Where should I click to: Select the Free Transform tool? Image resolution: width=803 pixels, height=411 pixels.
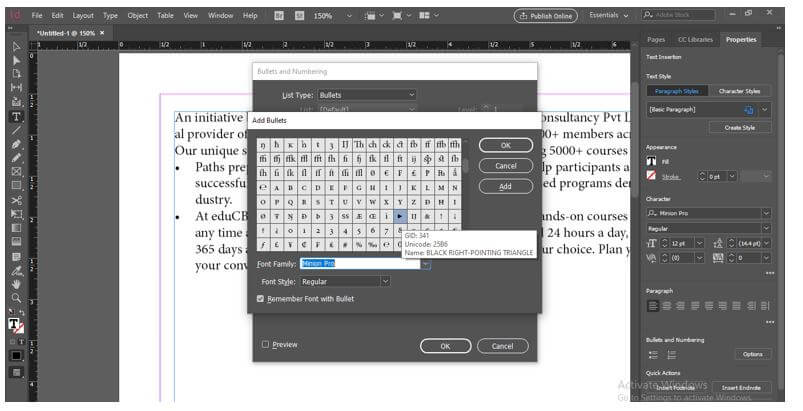[16, 214]
